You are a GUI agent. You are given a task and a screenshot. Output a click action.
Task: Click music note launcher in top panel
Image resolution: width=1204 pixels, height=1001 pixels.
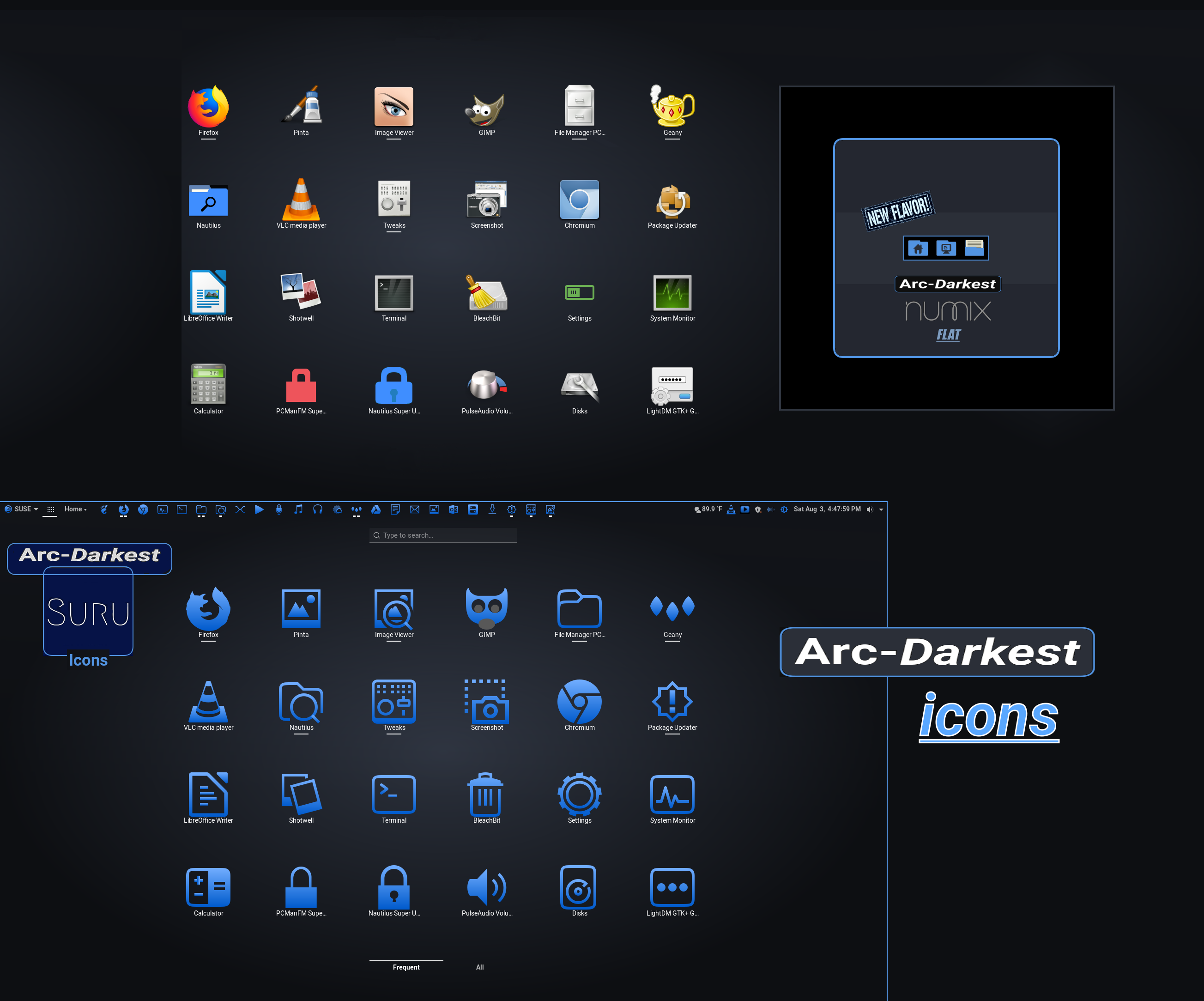pos(298,510)
